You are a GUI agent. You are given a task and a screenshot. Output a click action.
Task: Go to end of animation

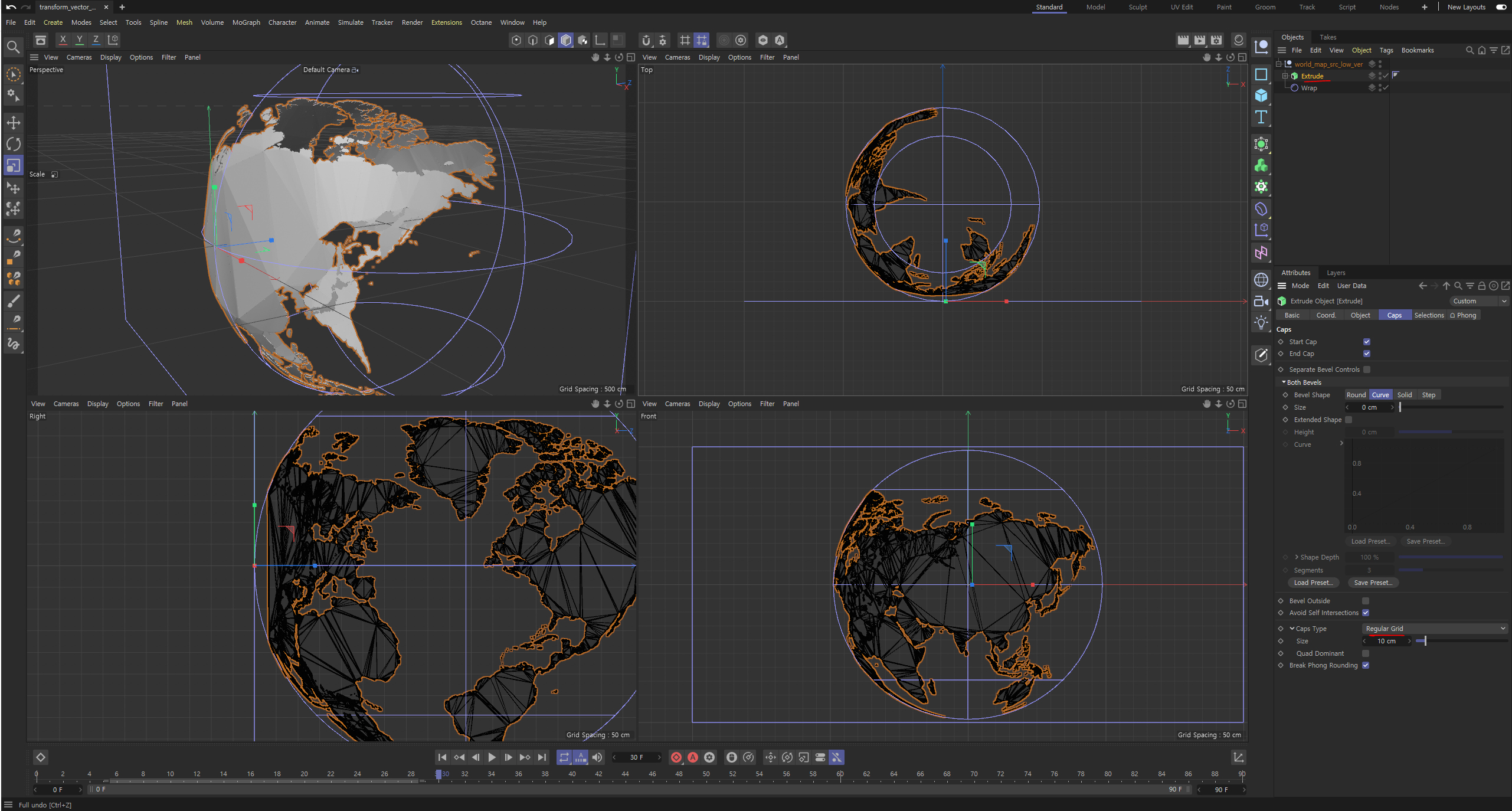point(542,757)
